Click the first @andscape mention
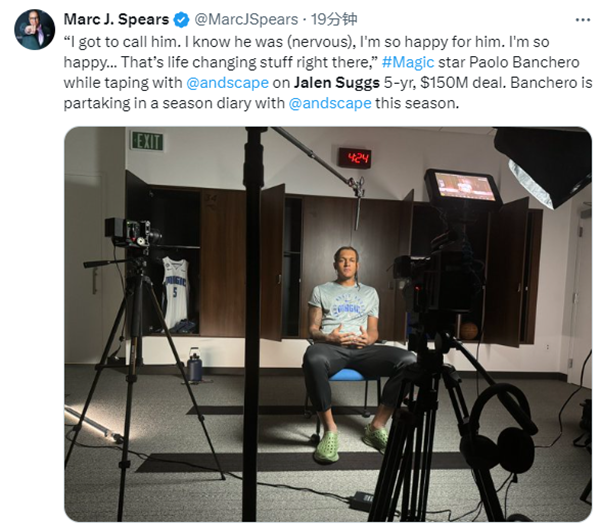 click(227, 83)
